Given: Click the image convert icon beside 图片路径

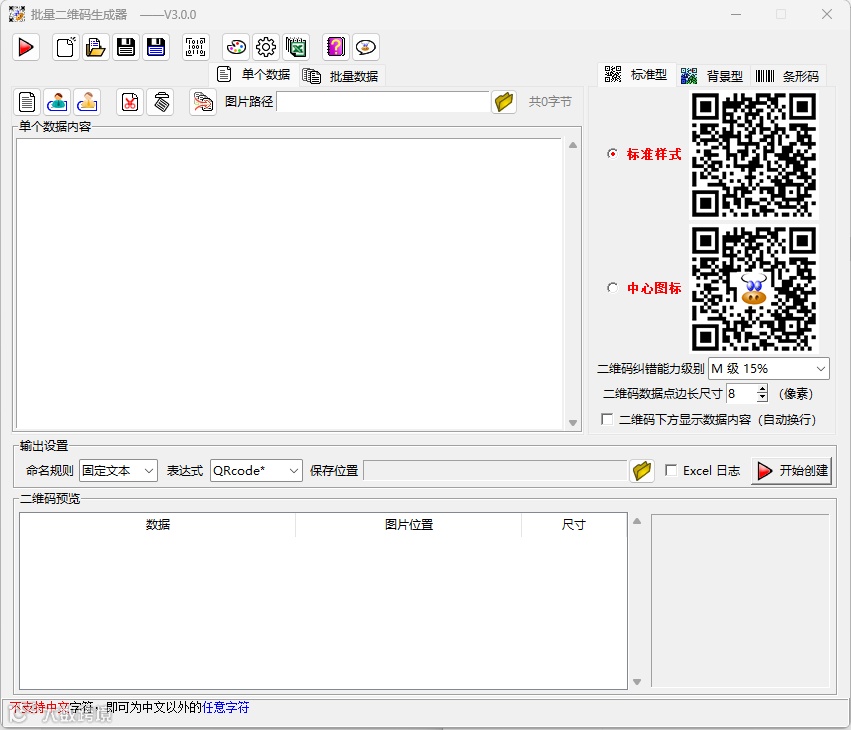Looking at the screenshot, I should (x=203, y=102).
